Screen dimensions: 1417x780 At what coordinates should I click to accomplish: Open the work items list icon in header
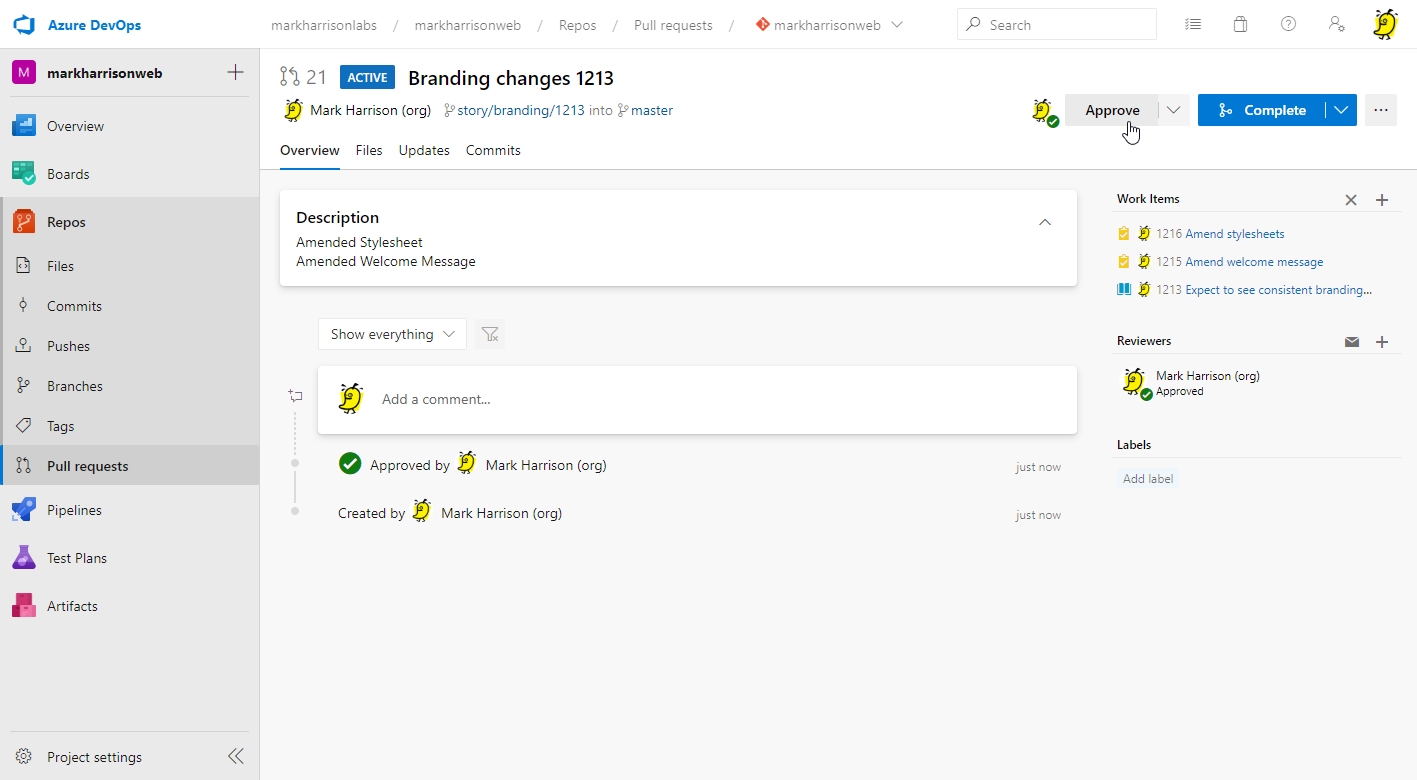[x=1192, y=25]
